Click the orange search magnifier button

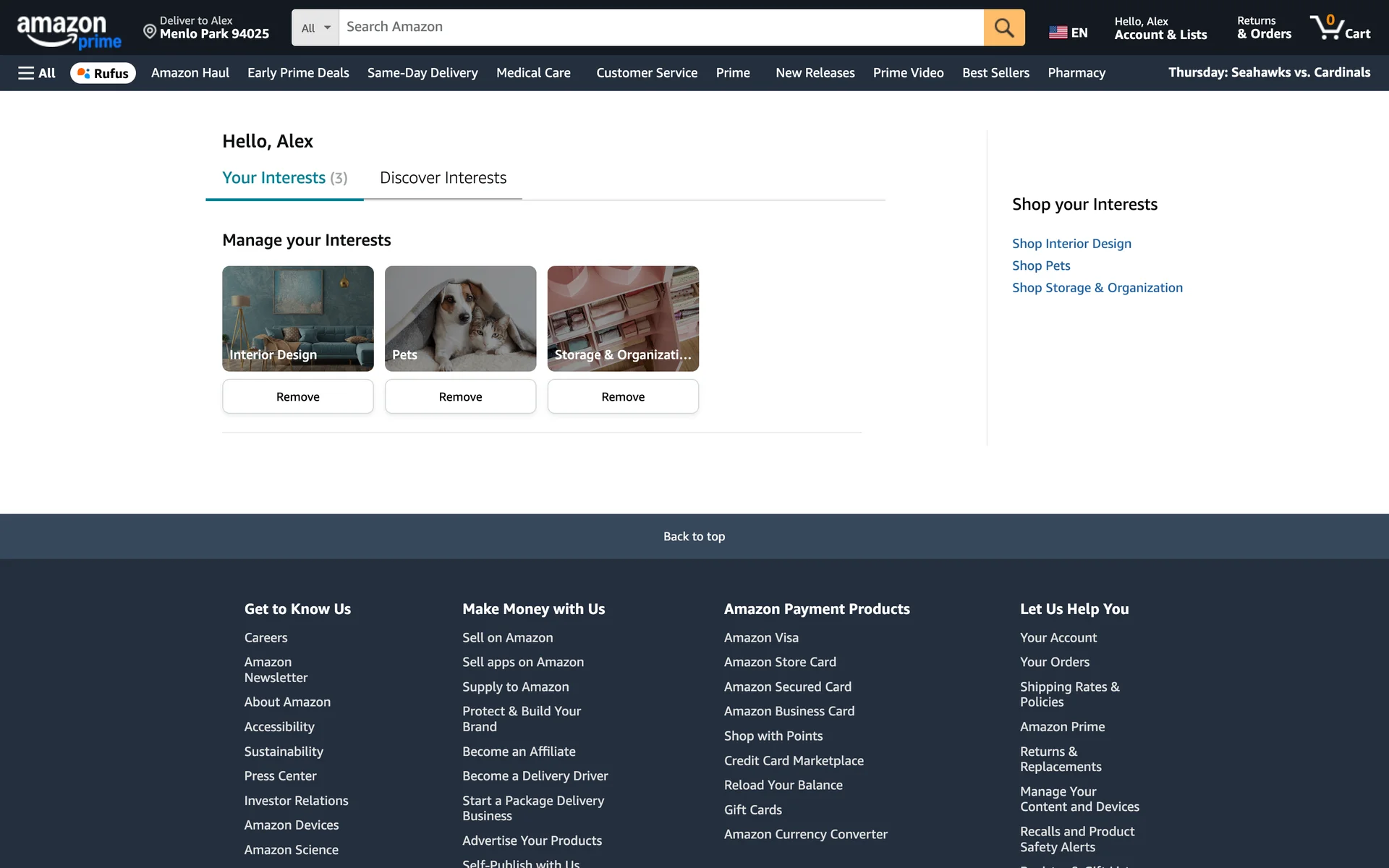[1003, 27]
